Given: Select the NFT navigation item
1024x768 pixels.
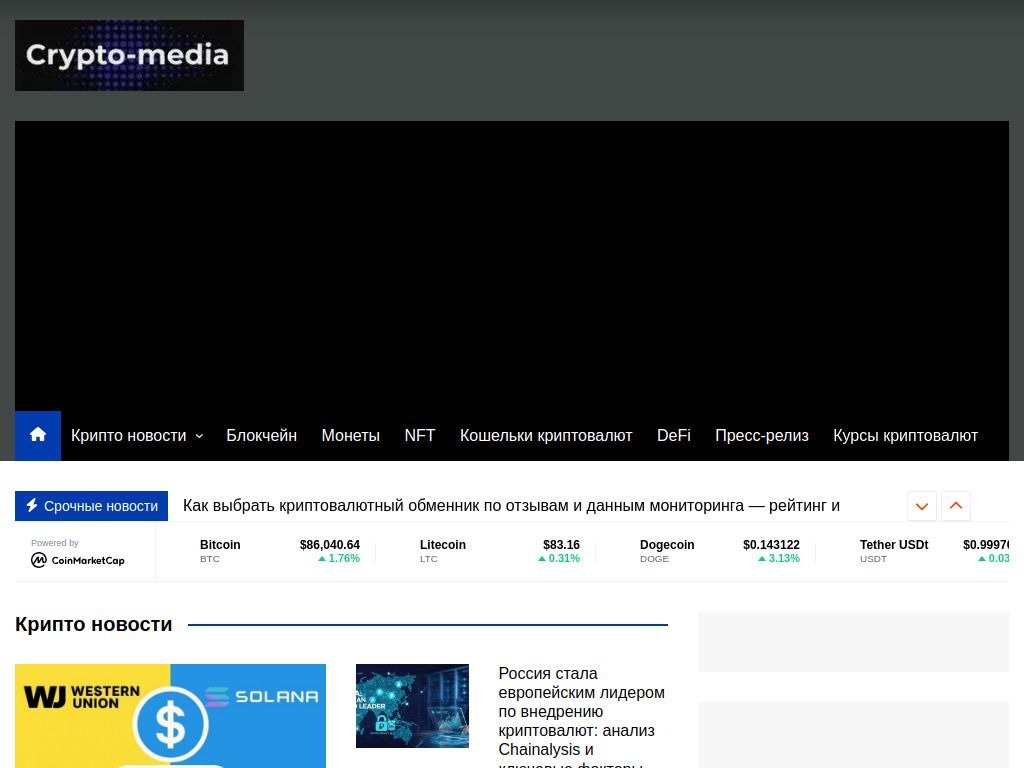Looking at the screenshot, I should [420, 435].
